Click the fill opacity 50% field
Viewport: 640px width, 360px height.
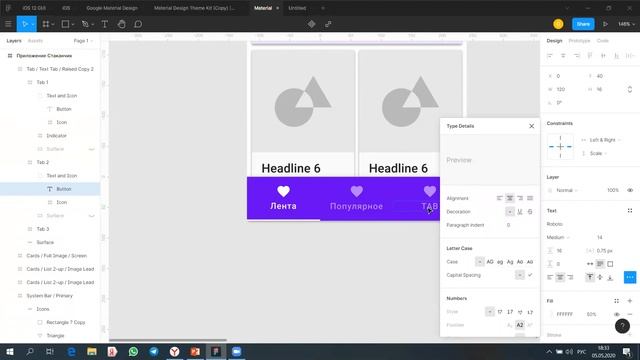(591, 314)
